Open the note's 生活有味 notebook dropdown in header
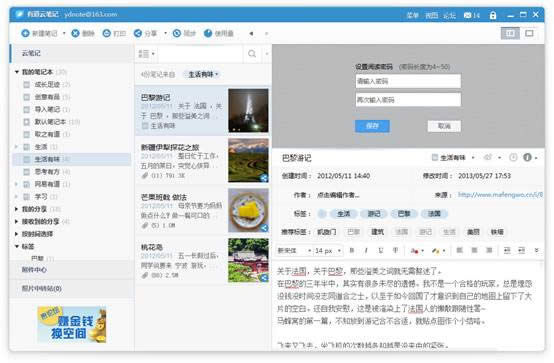554x363 pixels. (453, 158)
